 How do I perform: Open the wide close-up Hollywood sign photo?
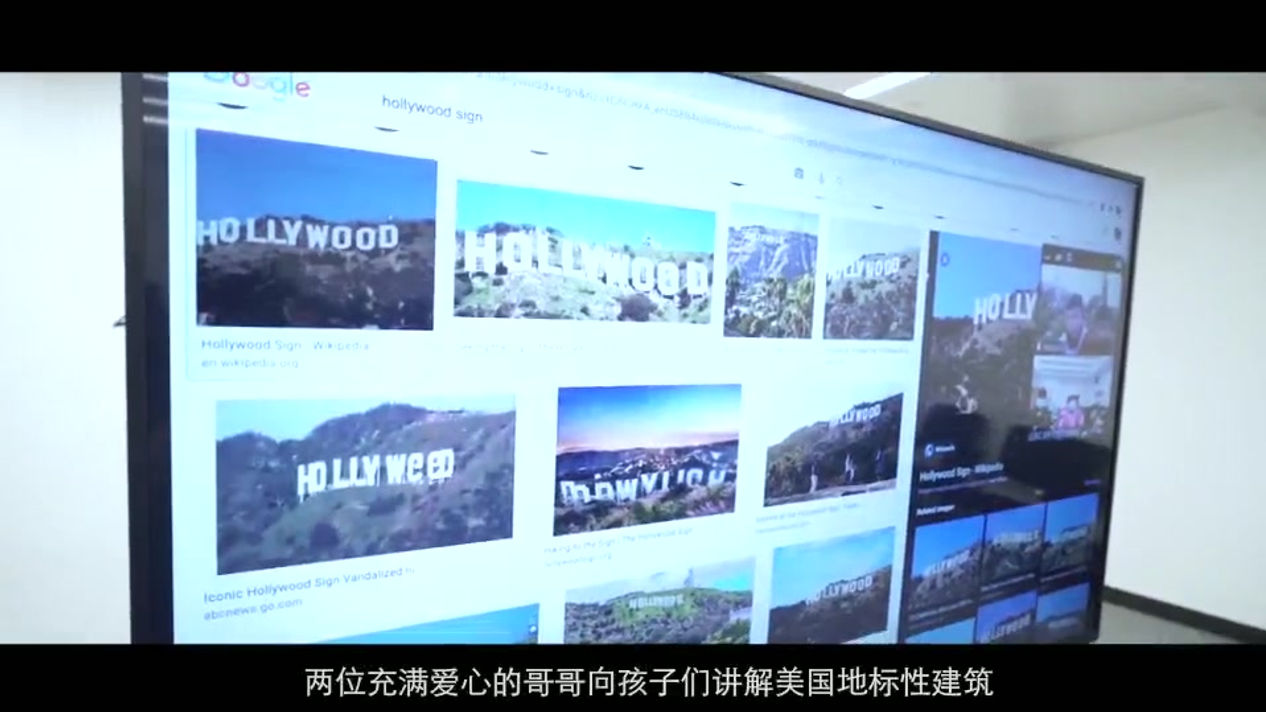tap(585, 251)
